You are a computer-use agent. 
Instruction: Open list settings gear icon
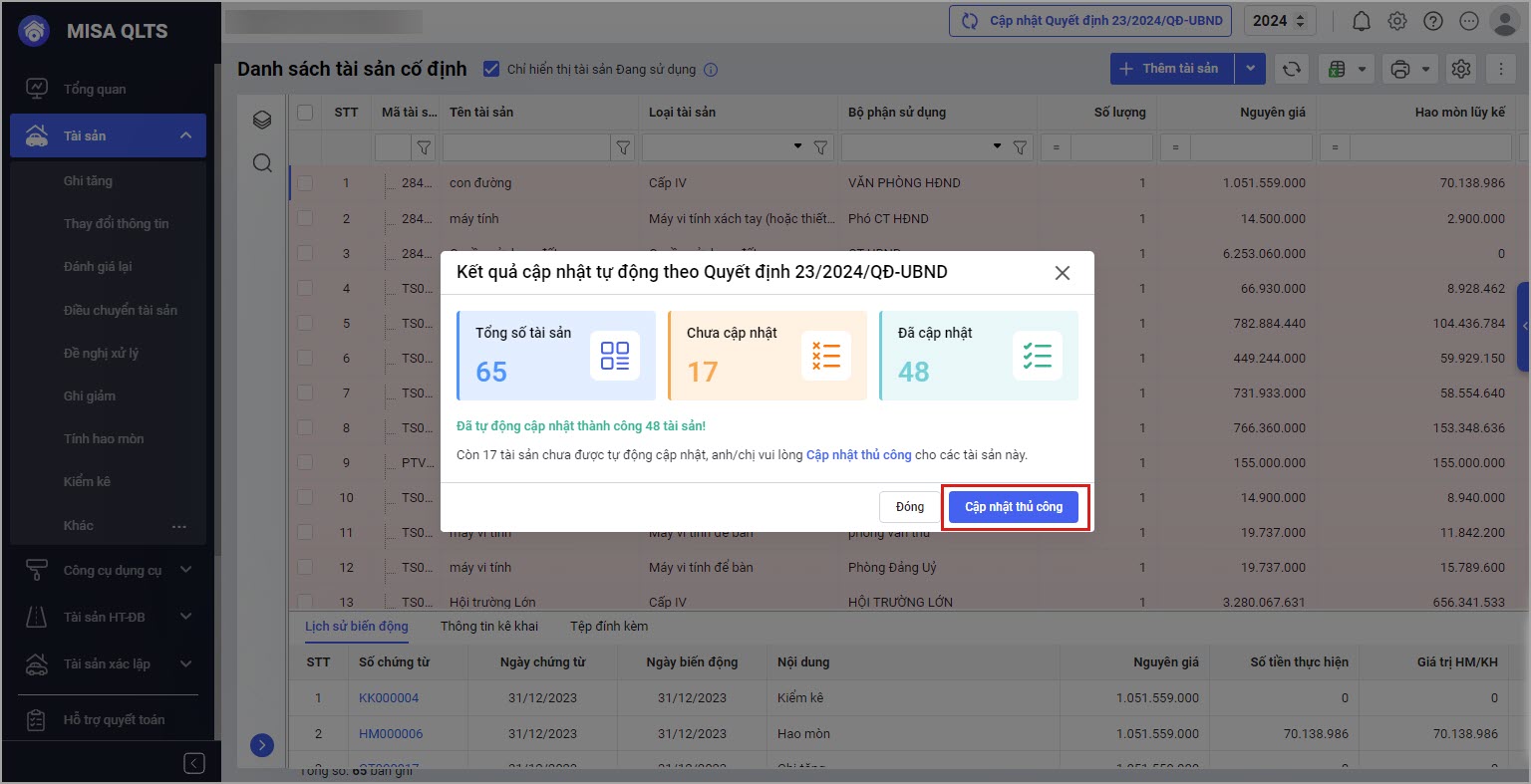point(1461,69)
